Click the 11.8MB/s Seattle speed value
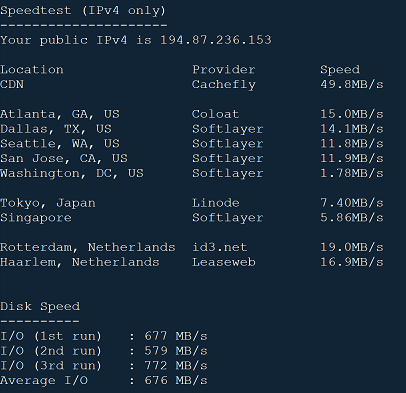The width and height of the screenshot is (406, 393). [x=352, y=144]
